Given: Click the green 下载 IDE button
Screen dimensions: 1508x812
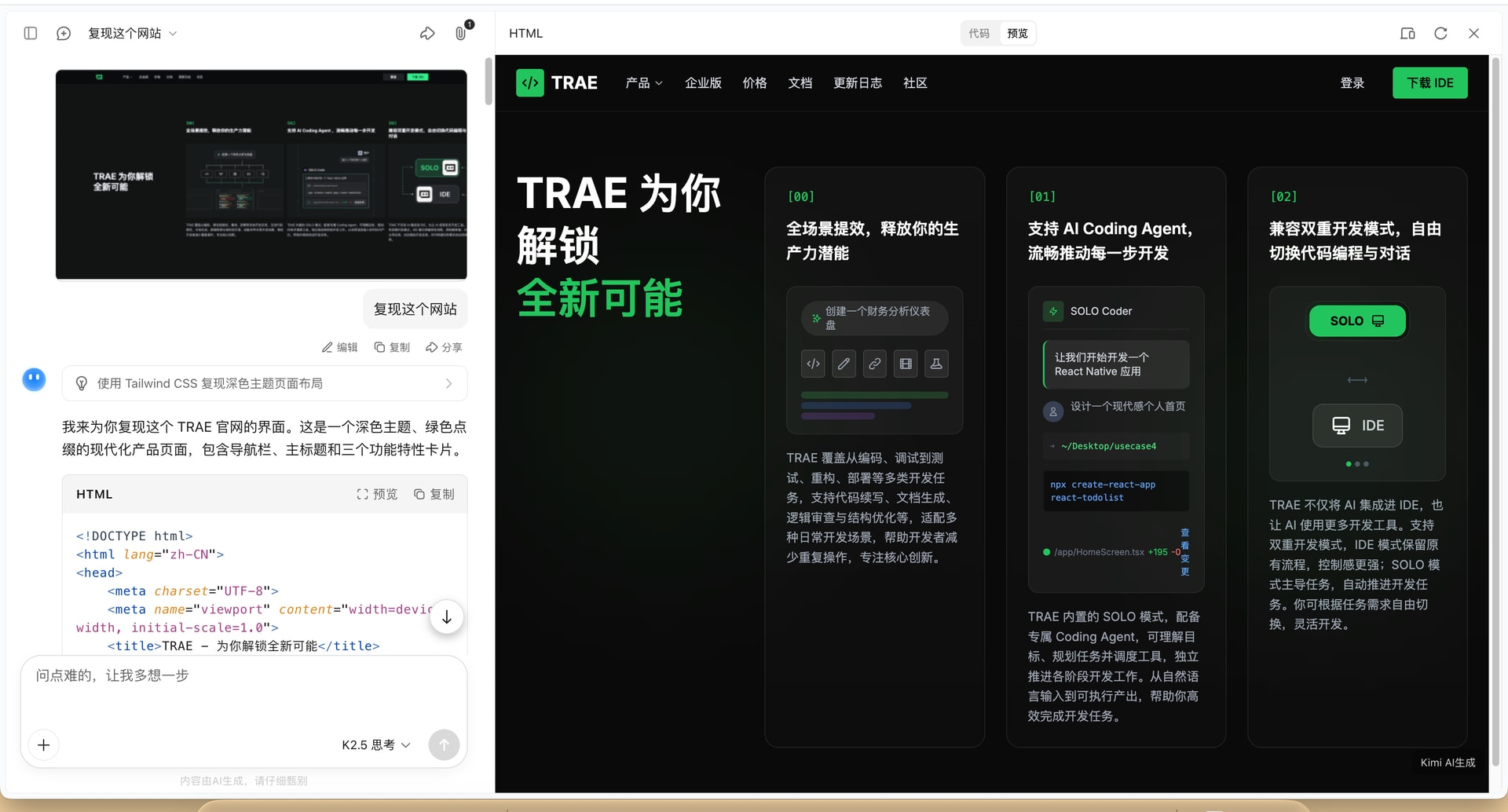Looking at the screenshot, I should pyautogui.click(x=1429, y=82).
